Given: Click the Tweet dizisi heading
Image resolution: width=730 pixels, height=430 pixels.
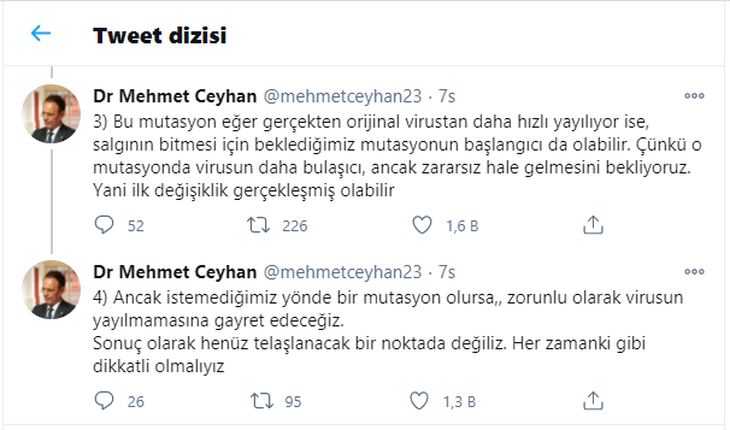Looking at the screenshot, I should 160,36.
